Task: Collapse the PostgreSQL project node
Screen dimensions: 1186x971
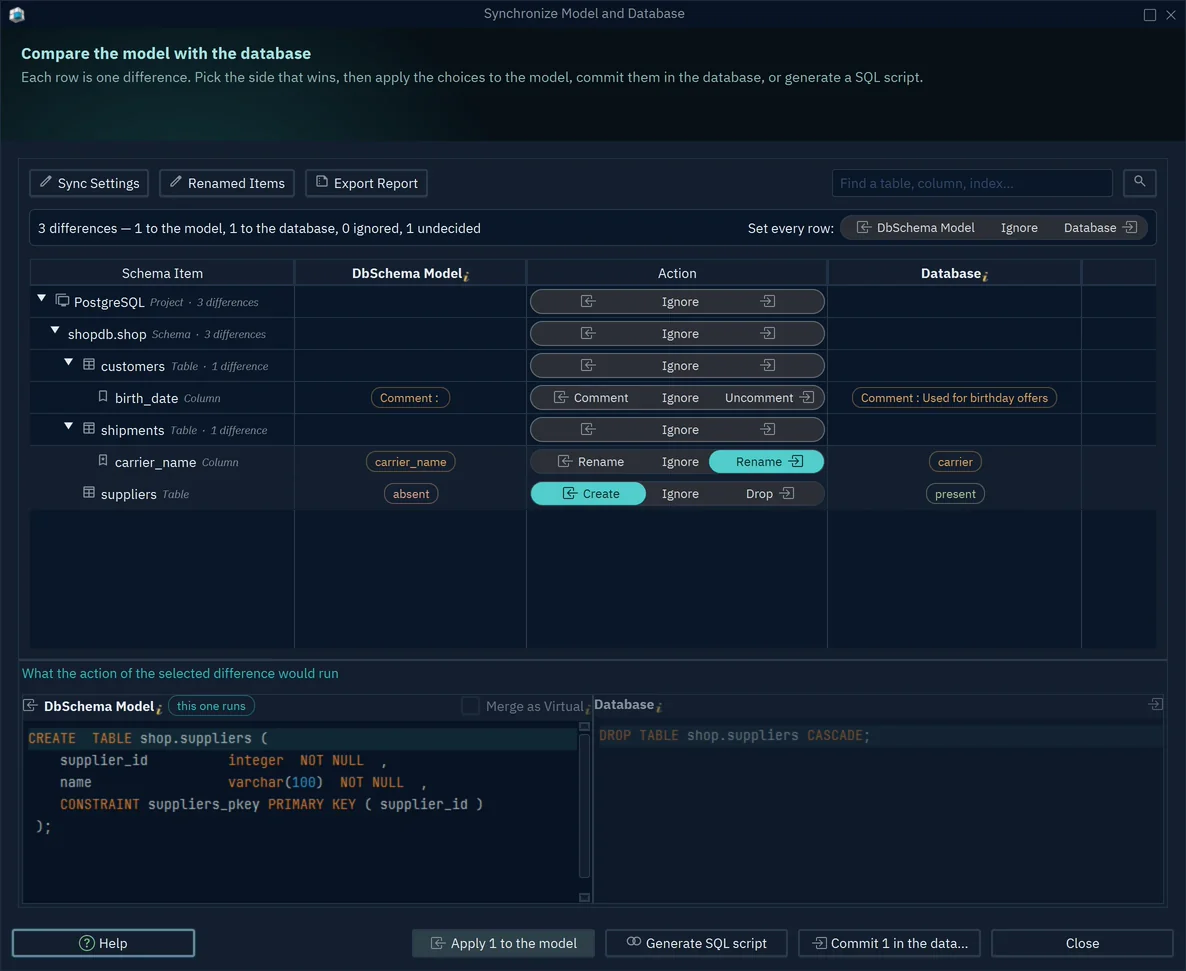Action: [x=42, y=299]
